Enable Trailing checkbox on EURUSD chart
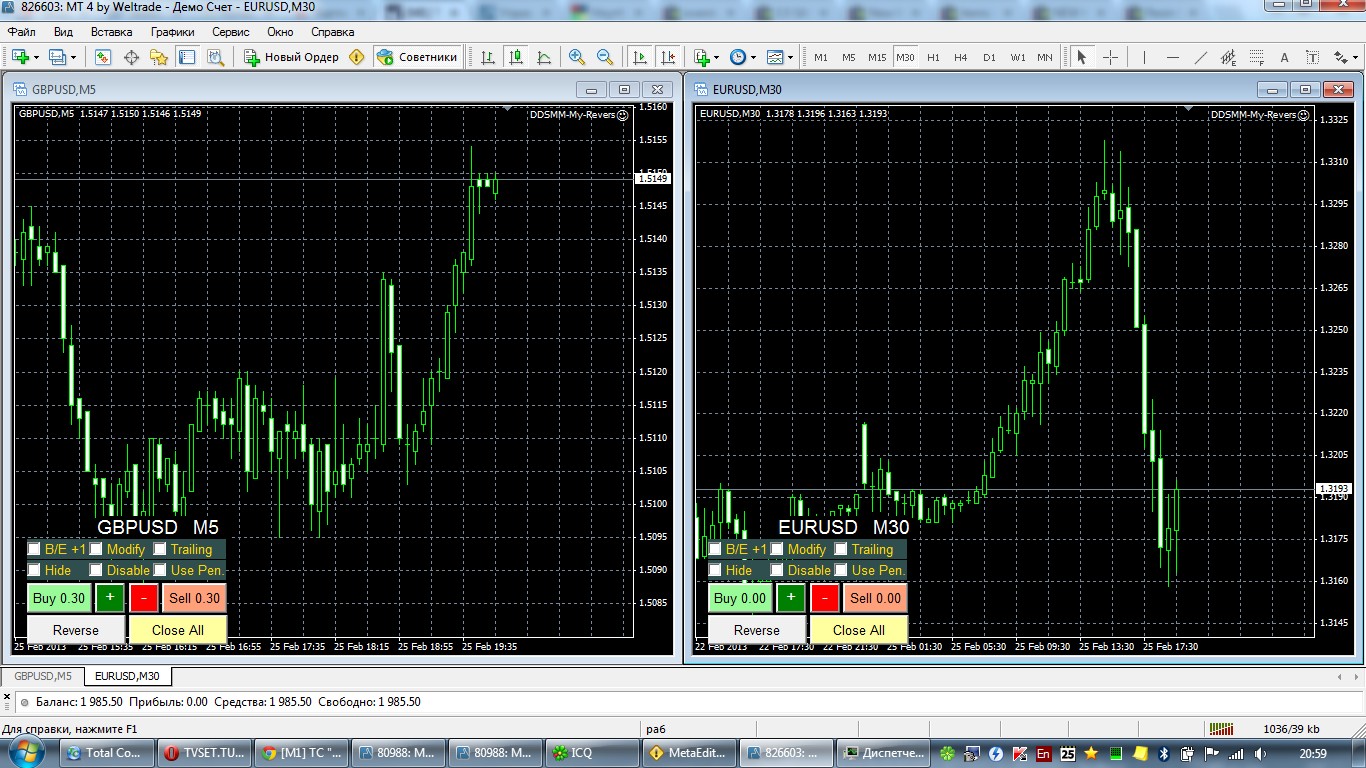The image size is (1366, 768). click(x=841, y=549)
